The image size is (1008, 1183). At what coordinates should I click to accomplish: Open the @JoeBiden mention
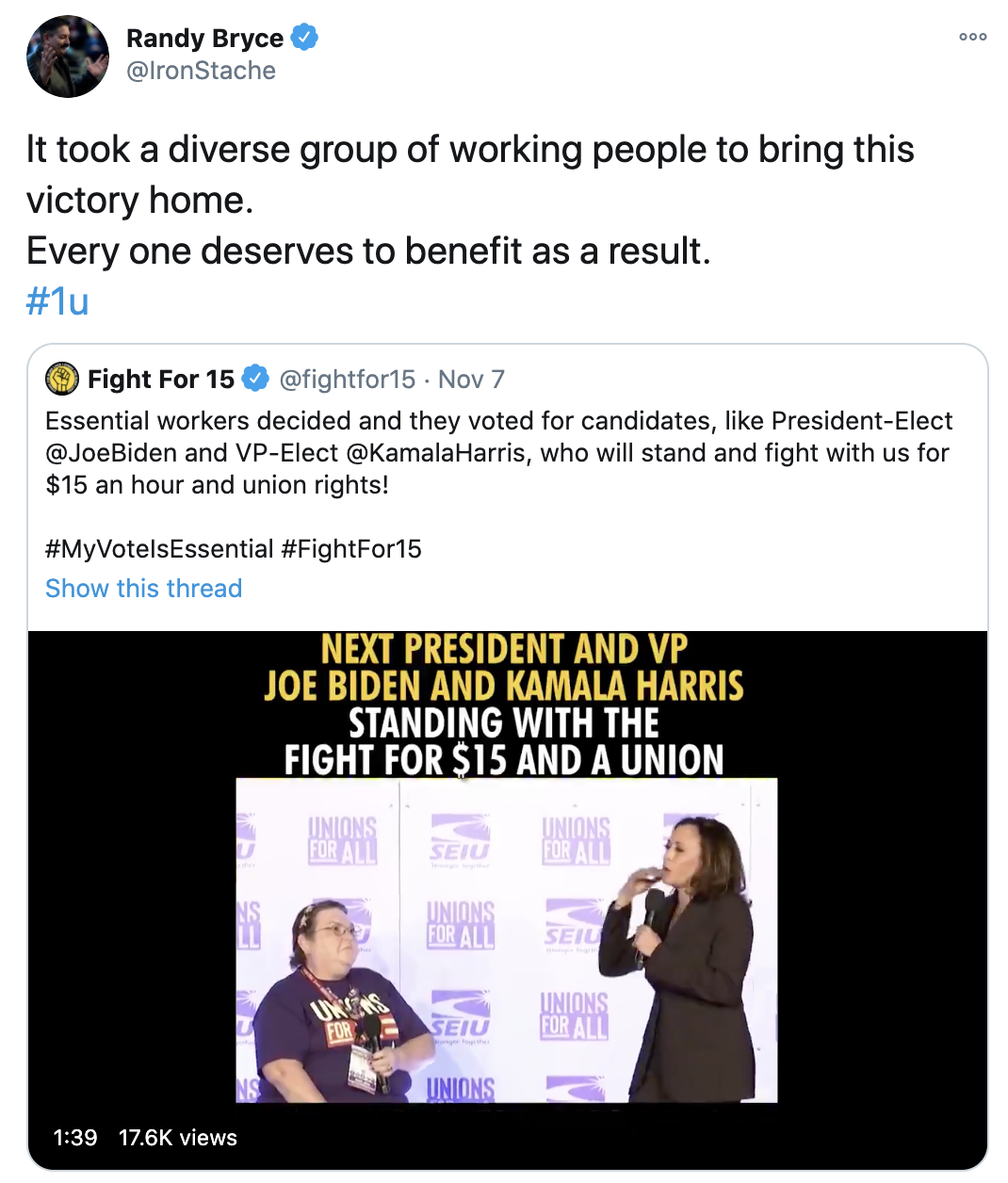(x=111, y=453)
